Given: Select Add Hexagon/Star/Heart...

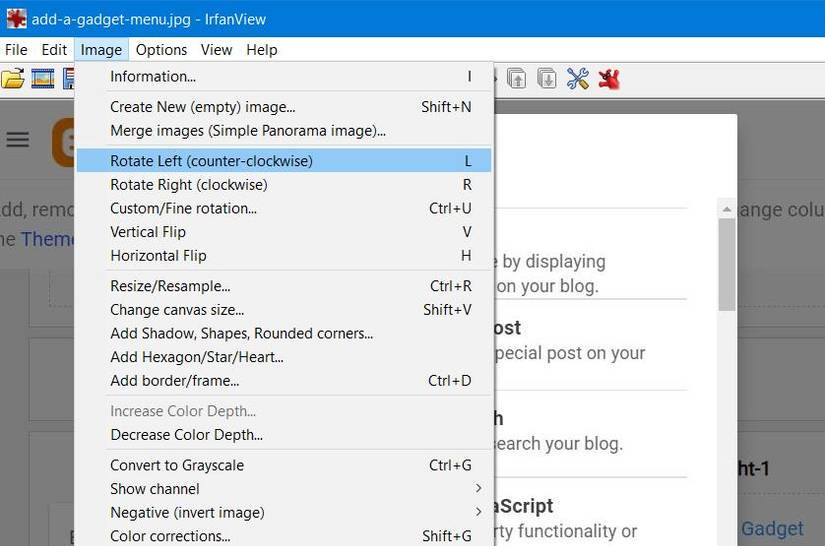Looking at the screenshot, I should click(x=284, y=357).
